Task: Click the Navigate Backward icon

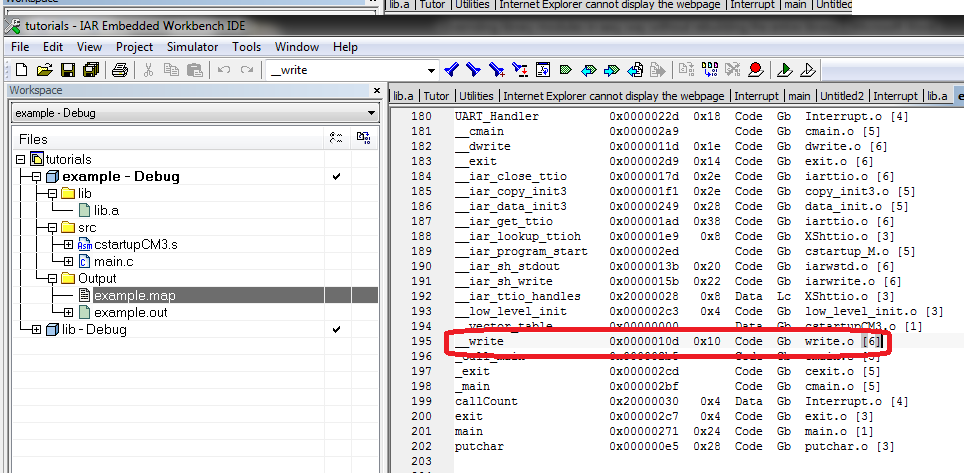Action: [x=635, y=70]
